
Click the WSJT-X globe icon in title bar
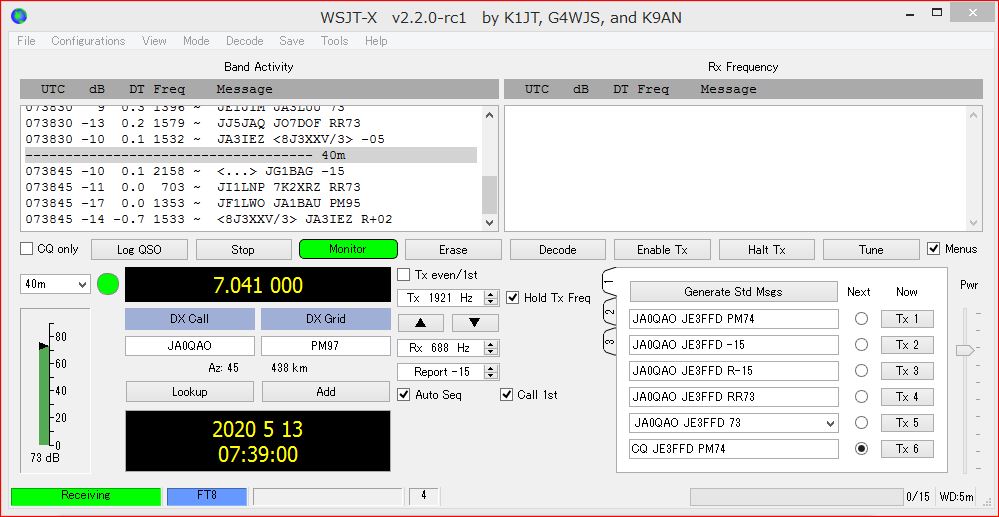click(19, 16)
